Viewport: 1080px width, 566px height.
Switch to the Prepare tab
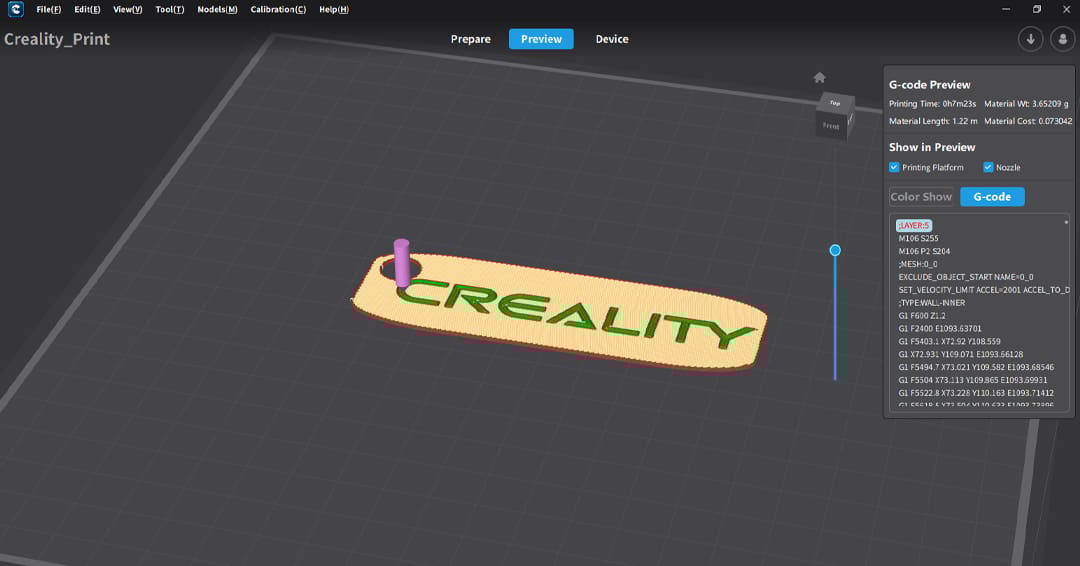click(x=470, y=39)
